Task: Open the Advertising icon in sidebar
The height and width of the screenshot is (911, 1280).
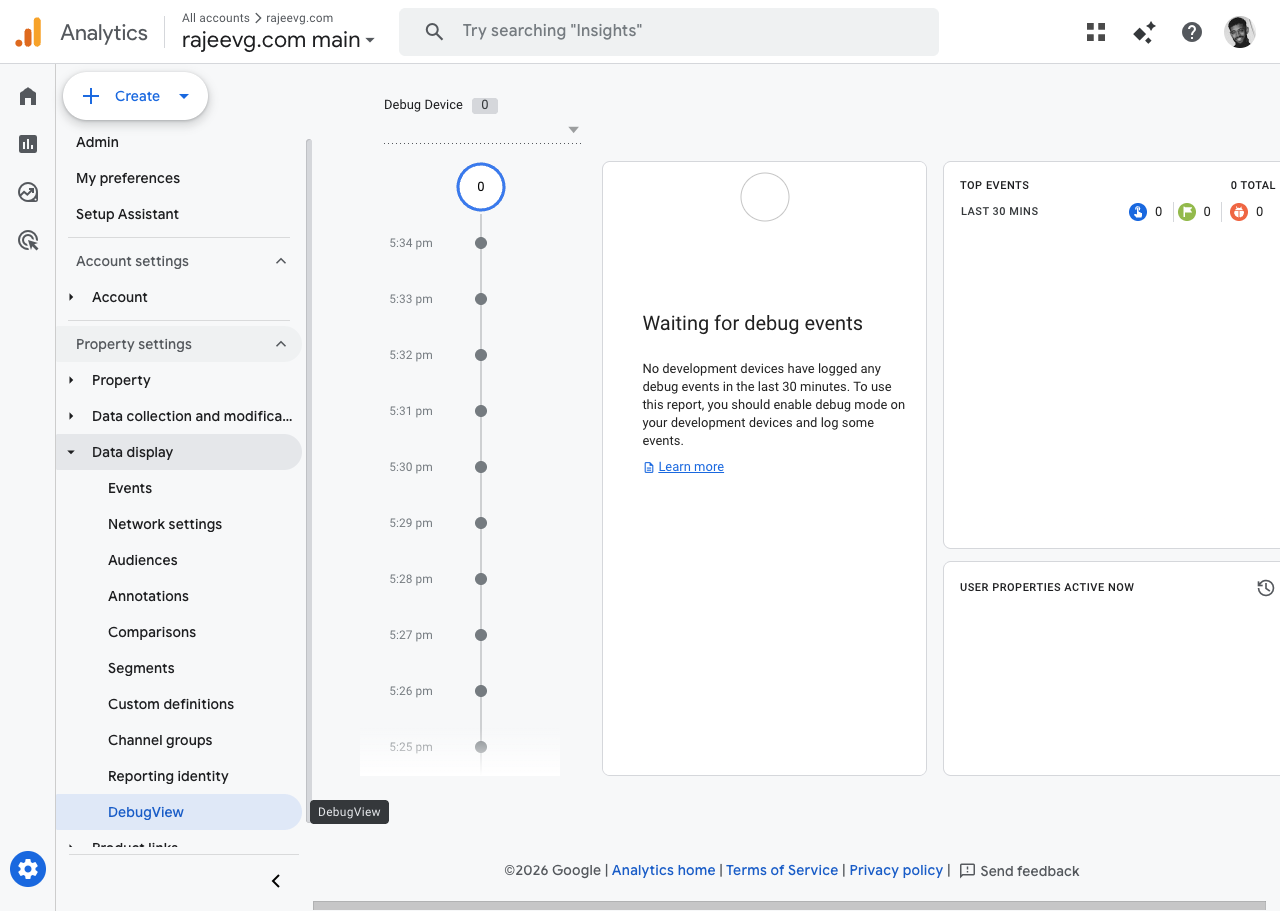Action: [x=28, y=240]
